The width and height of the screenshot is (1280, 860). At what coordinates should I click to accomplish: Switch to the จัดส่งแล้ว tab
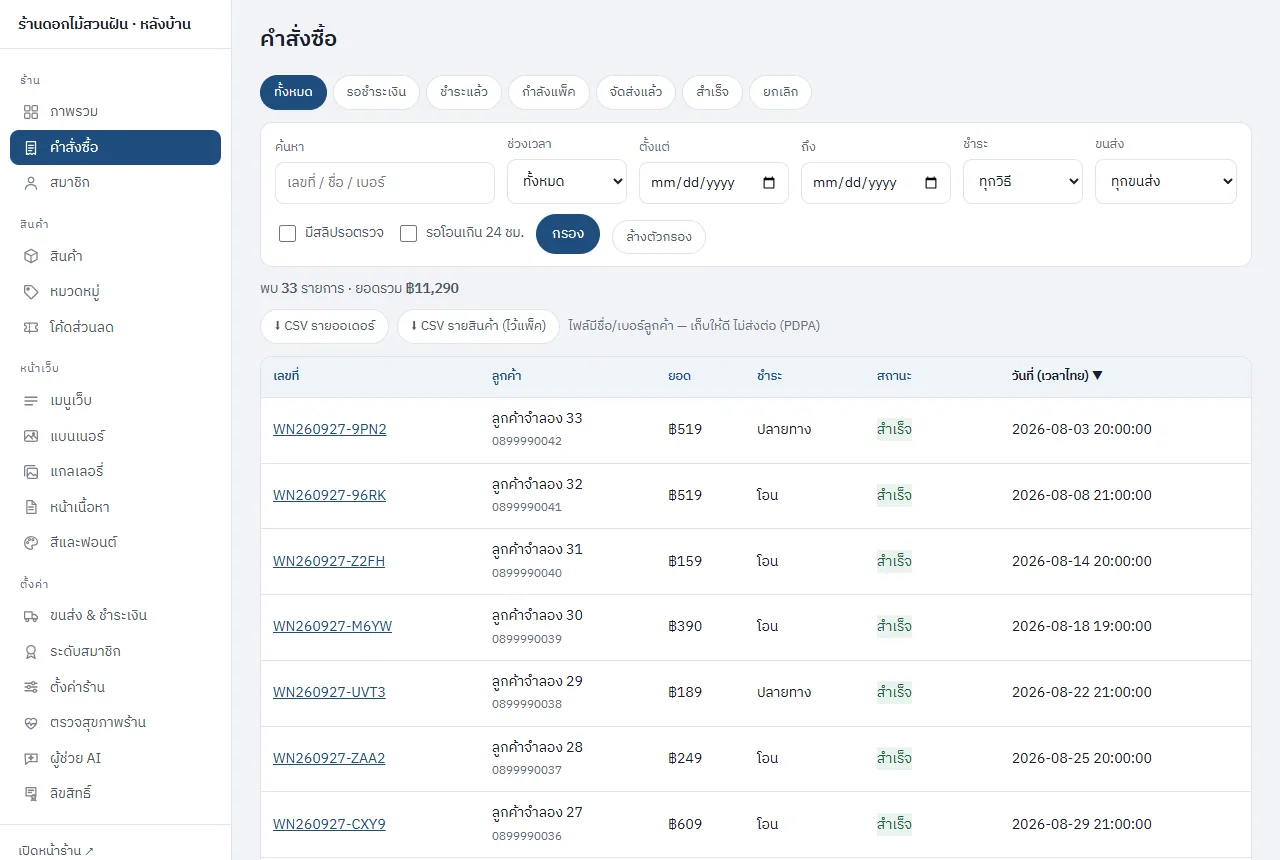[x=636, y=92]
